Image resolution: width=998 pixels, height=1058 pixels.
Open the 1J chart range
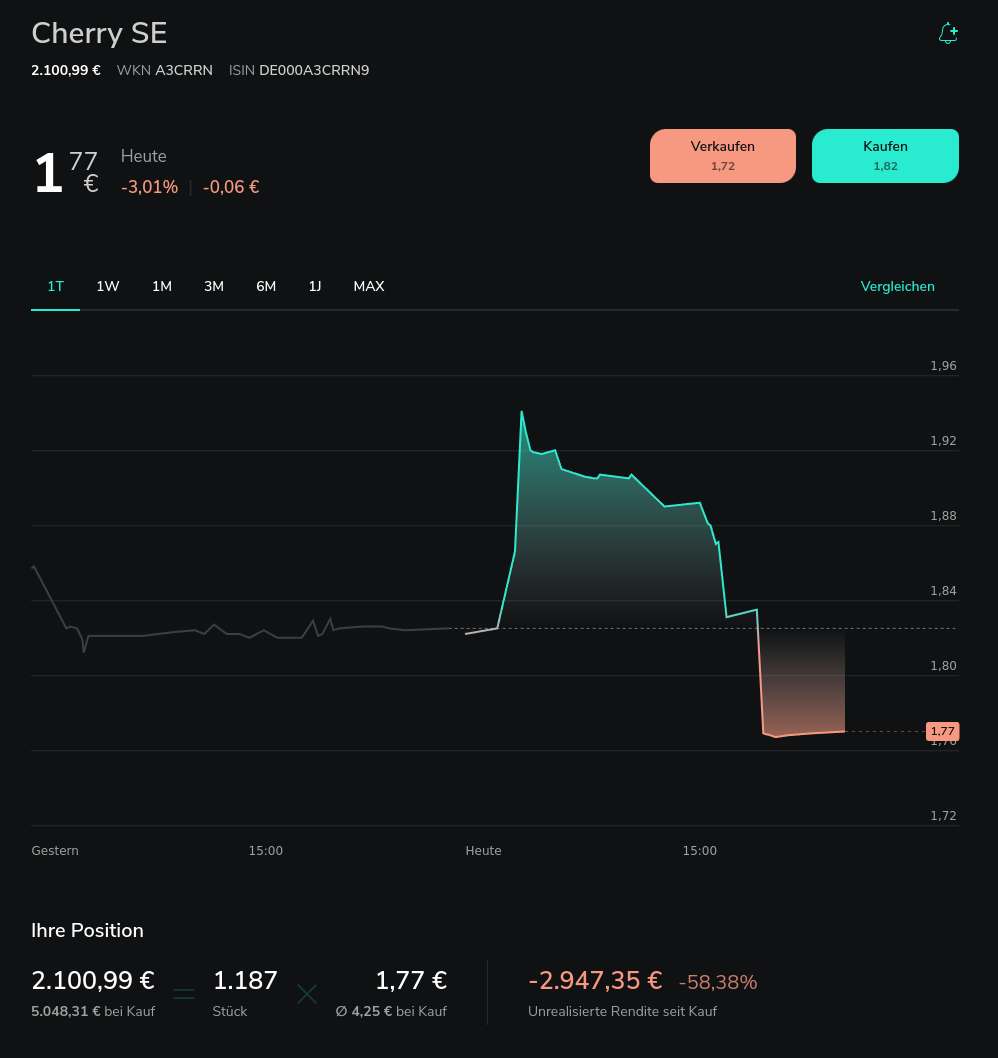tap(314, 286)
